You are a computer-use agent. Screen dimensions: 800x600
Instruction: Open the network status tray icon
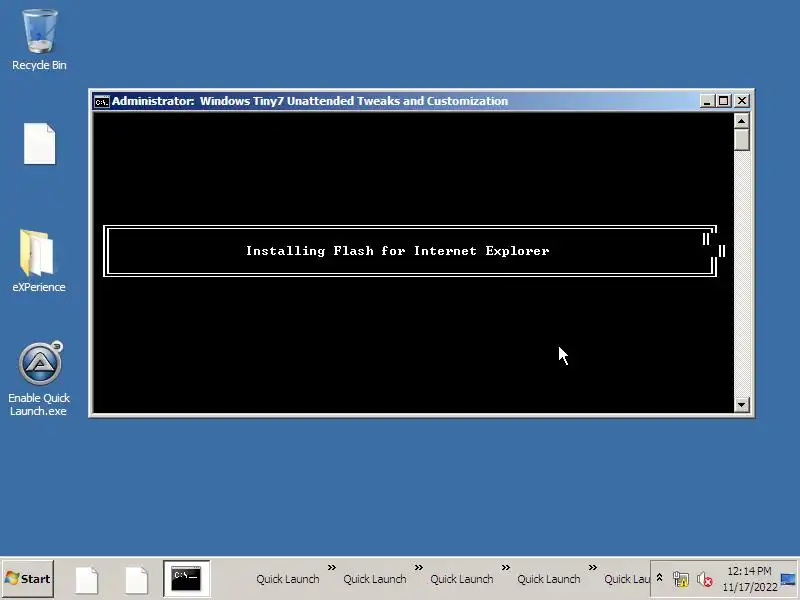click(x=681, y=579)
